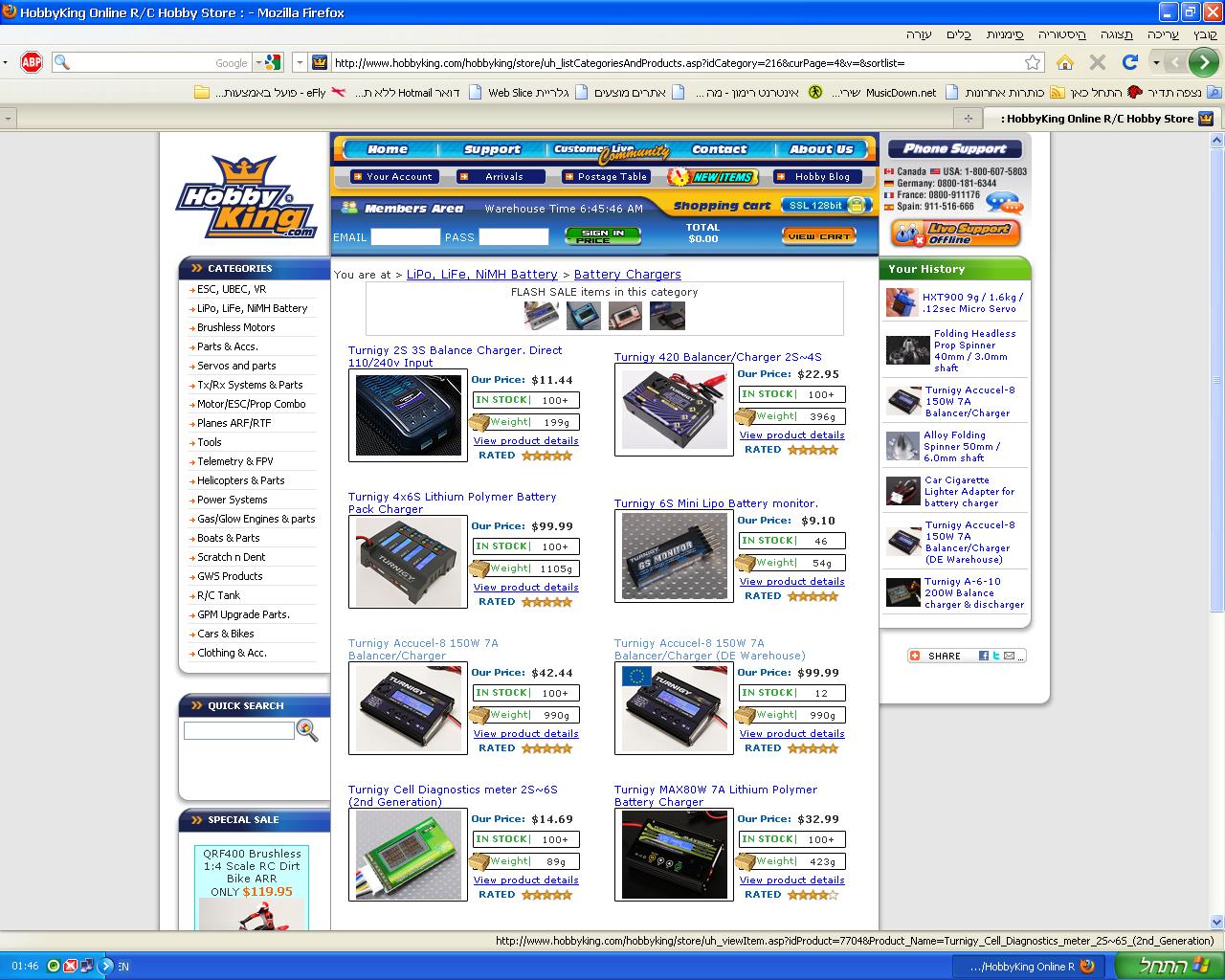Click the Firefox home icon

1064,62
